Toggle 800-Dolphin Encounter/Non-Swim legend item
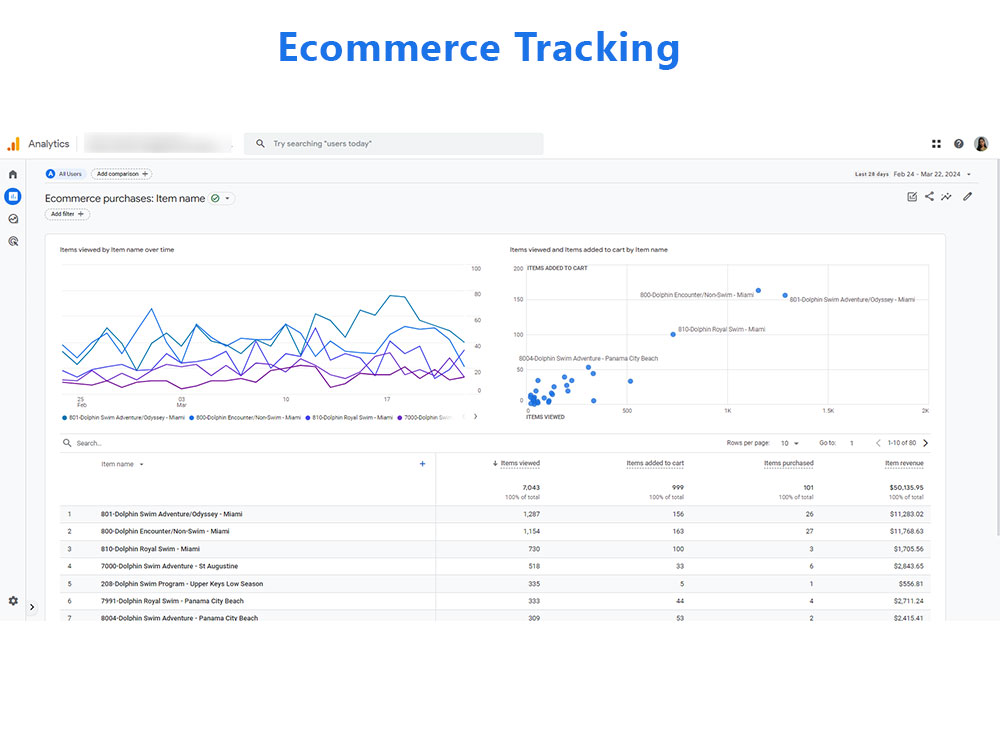This screenshot has height=750, width=1000. (245, 418)
